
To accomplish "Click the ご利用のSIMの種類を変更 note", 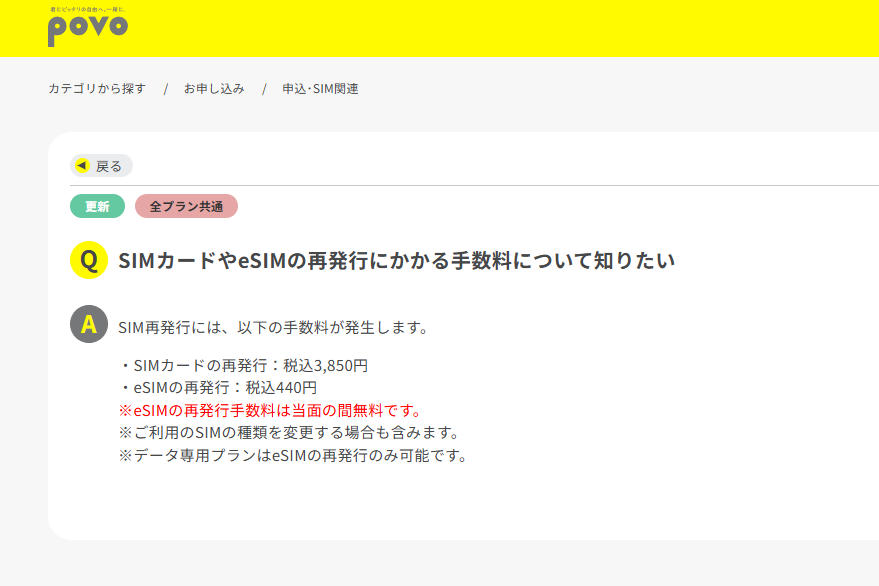I will tap(290, 433).
